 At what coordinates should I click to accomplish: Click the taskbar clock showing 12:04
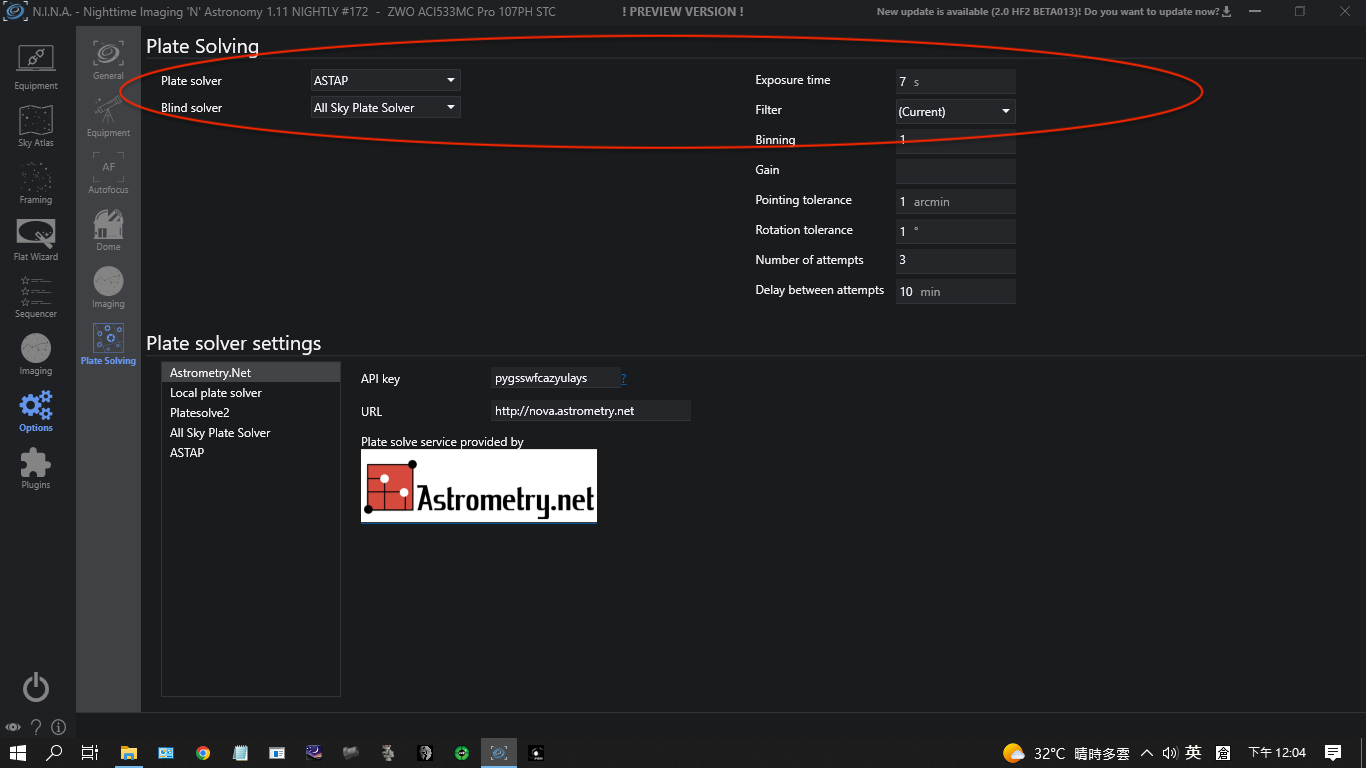click(1277, 753)
